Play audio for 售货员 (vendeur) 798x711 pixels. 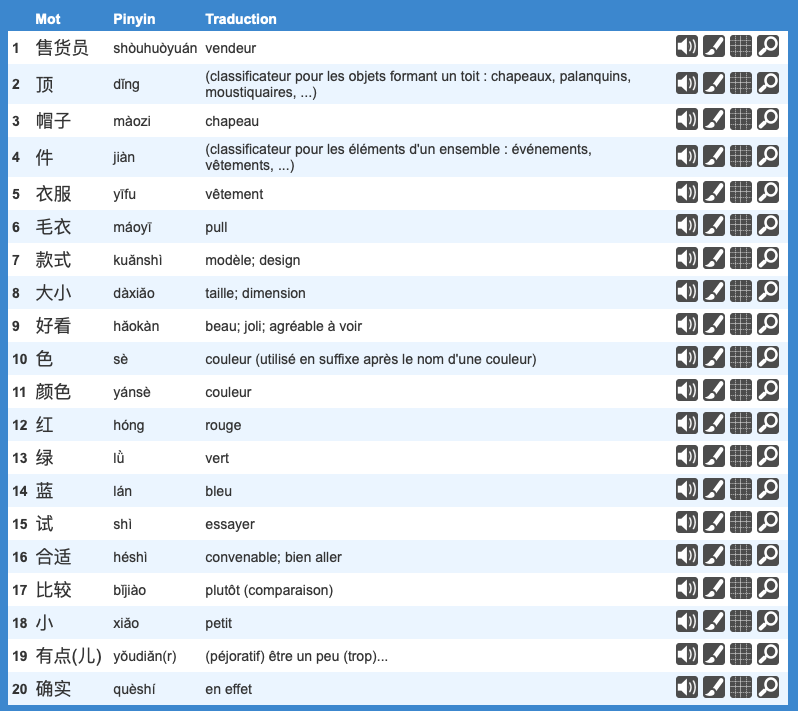point(686,47)
